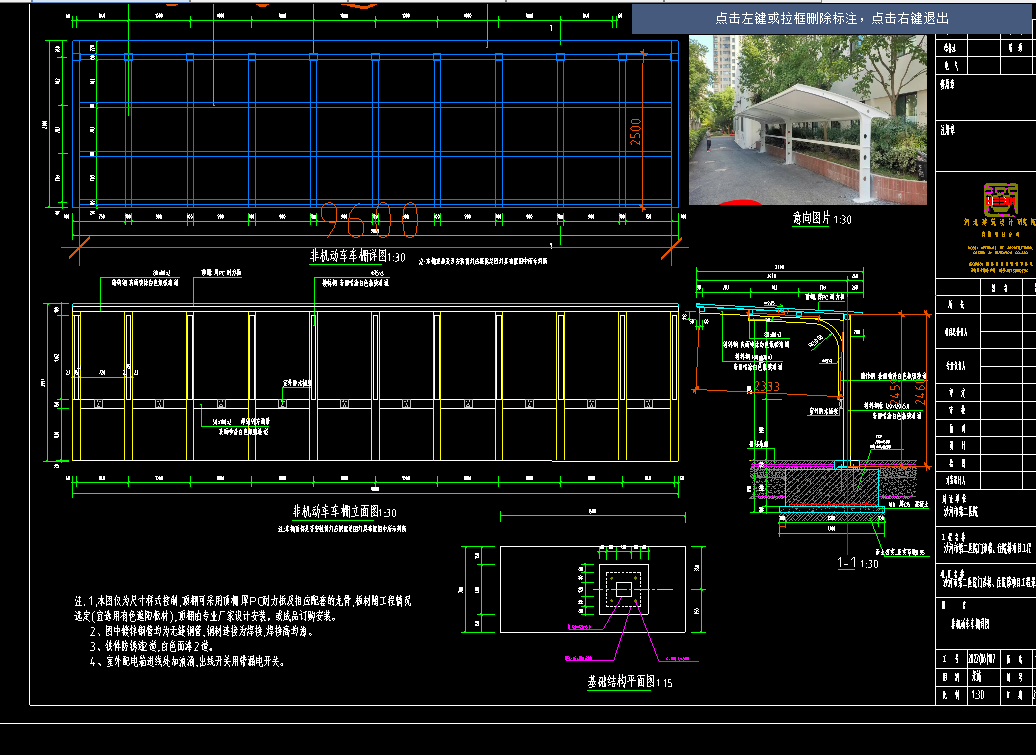Click note line 3 about 防锈漆
Screen dimensions: 1036x755
coord(151,646)
